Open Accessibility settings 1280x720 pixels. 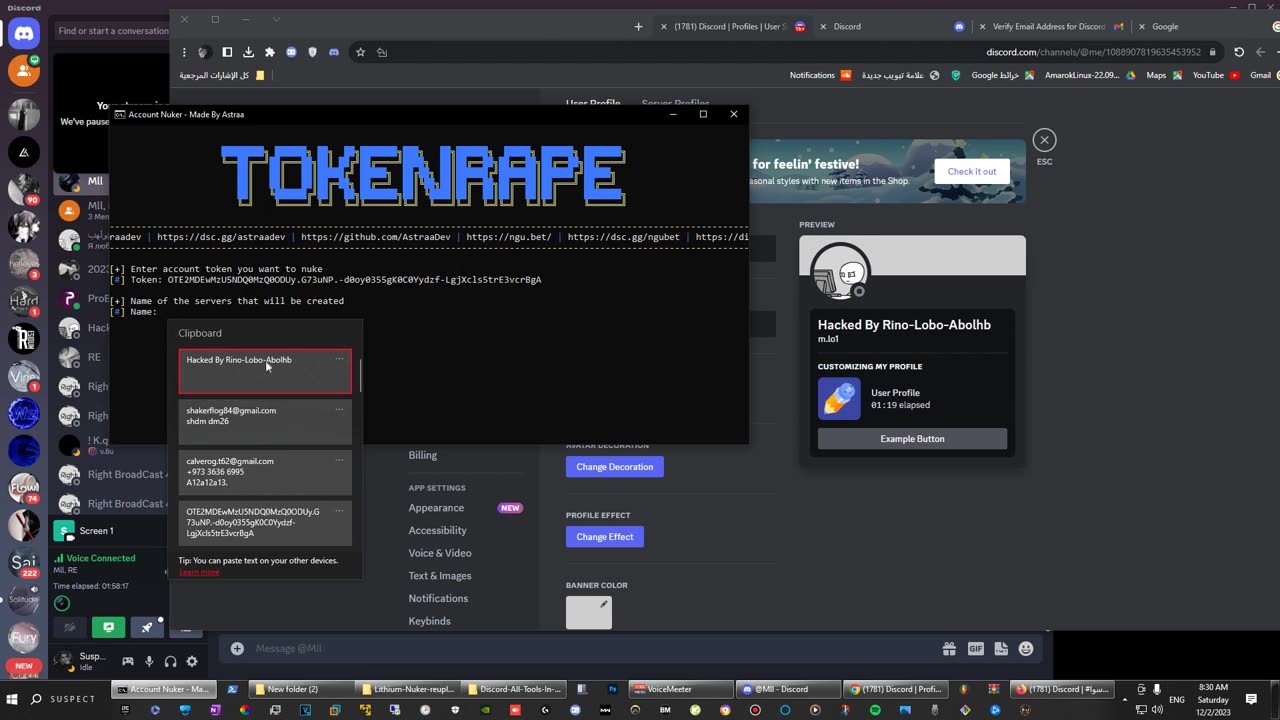coord(437,530)
